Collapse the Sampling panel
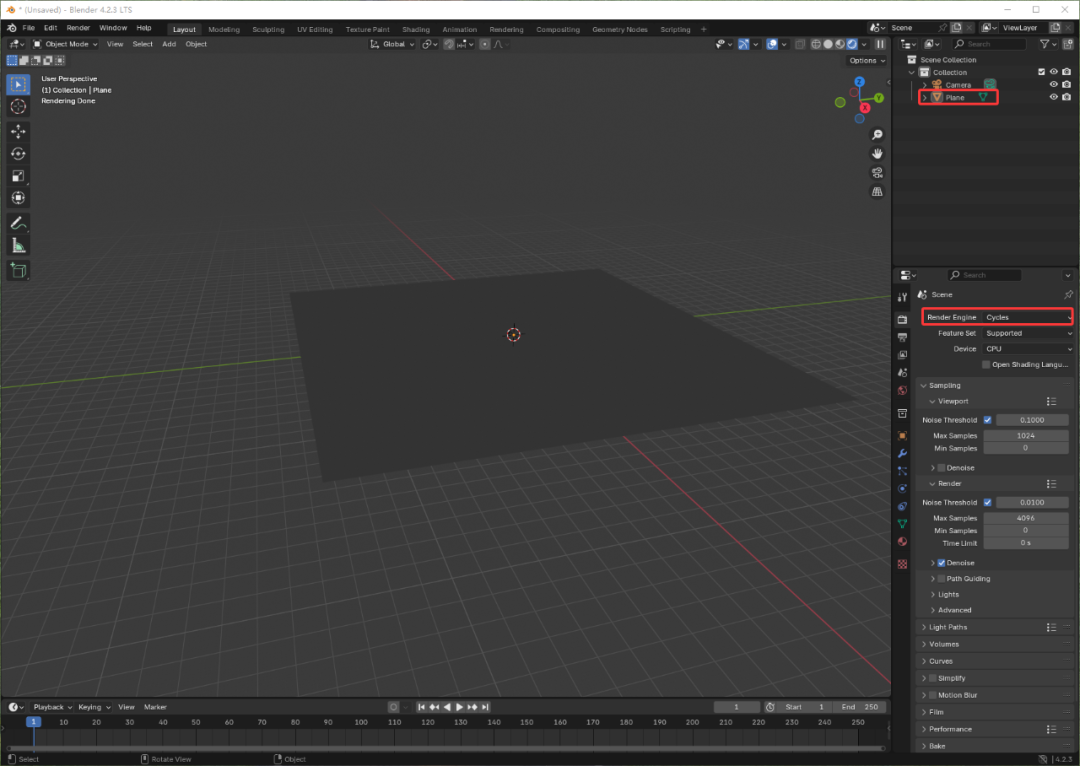 point(944,386)
